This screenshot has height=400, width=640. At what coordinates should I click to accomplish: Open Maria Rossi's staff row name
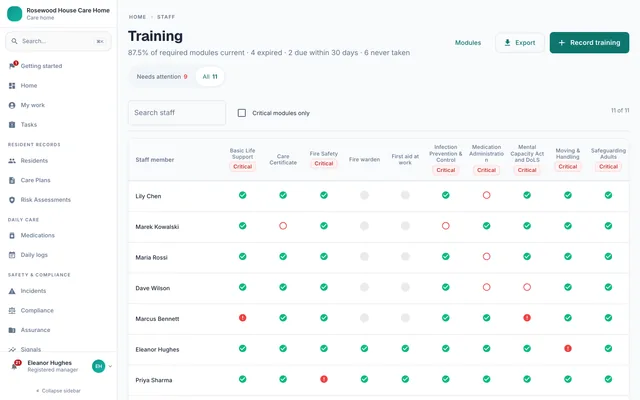tap(151, 258)
